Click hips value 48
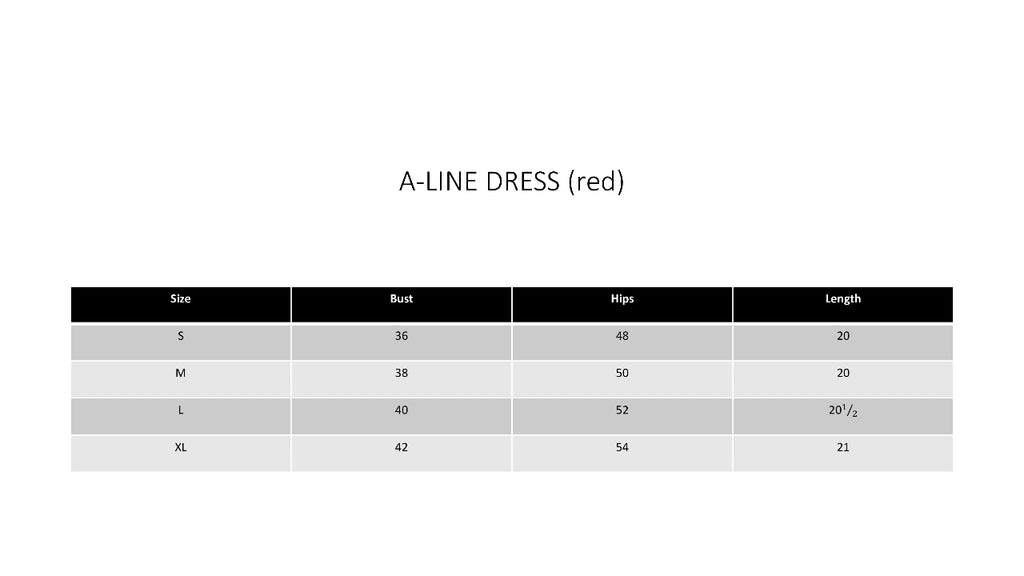This screenshot has width=1024, height=576. click(622, 337)
